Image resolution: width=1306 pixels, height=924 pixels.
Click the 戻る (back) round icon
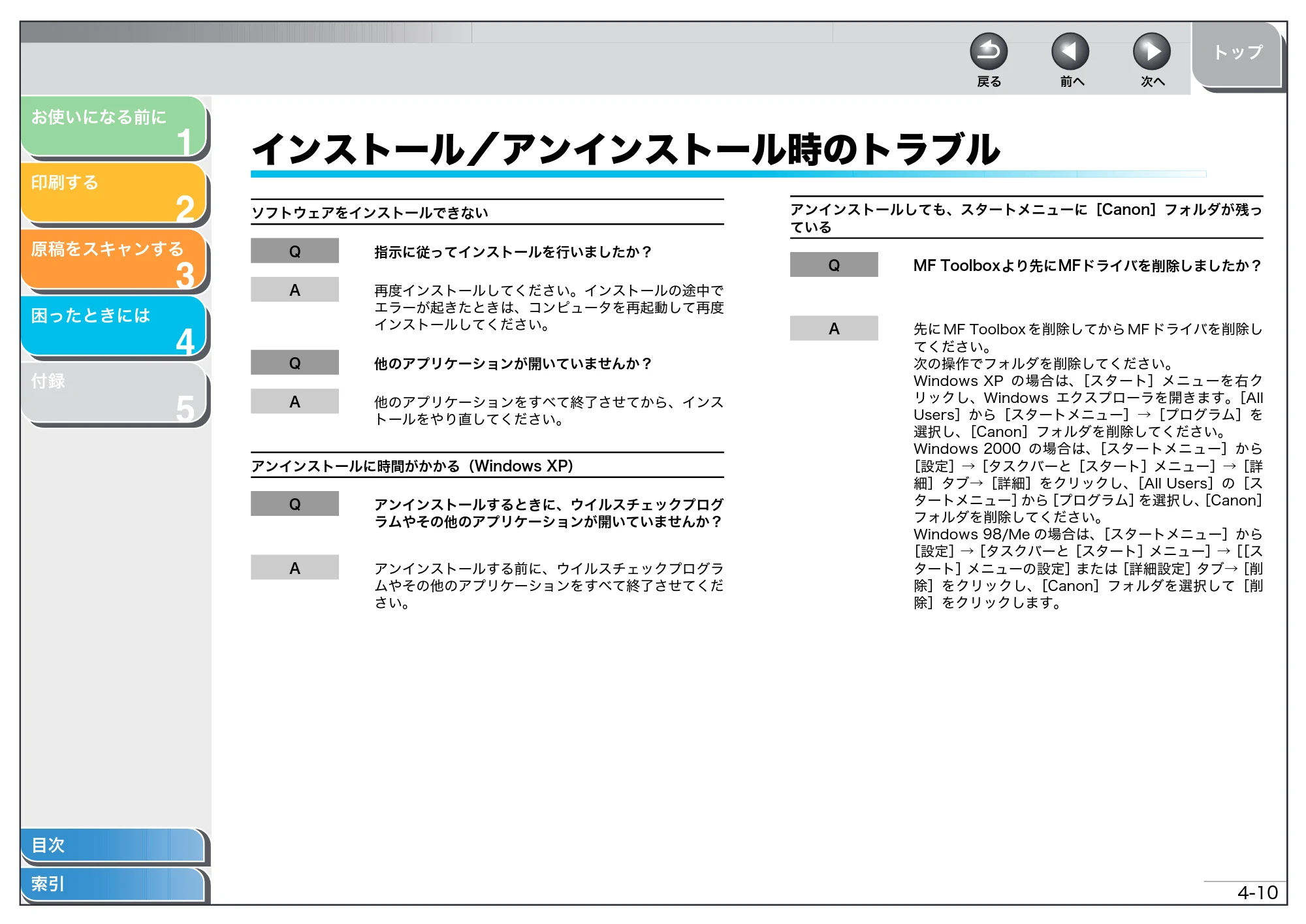pyautogui.click(x=989, y=52)
